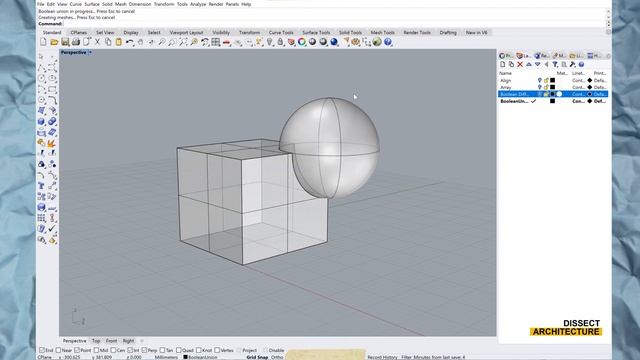Click the Layer tools hammer icon
Image resolution: width=640 pixels, height=360 pixels.
point(573,64)
